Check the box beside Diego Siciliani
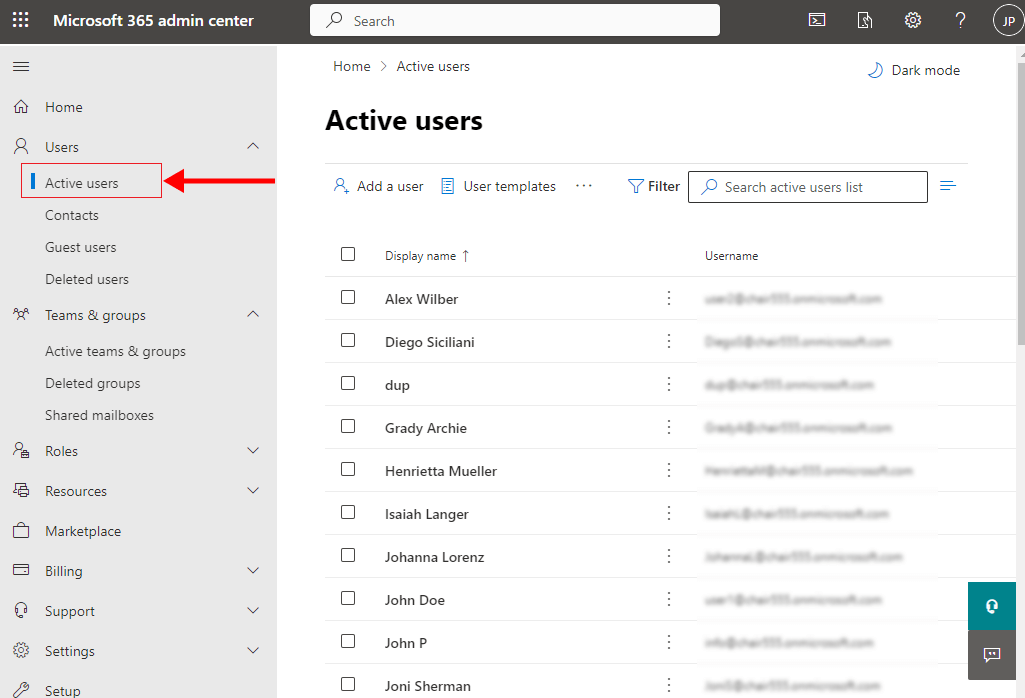Image resolution: width=1025 pixels, height=698 pixels. click(x=348, y=340)
